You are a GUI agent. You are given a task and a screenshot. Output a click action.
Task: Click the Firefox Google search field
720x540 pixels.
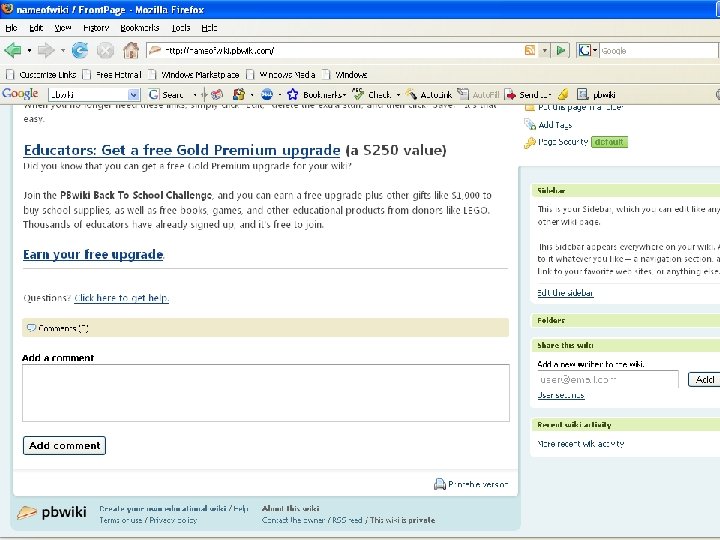[658, 51]
